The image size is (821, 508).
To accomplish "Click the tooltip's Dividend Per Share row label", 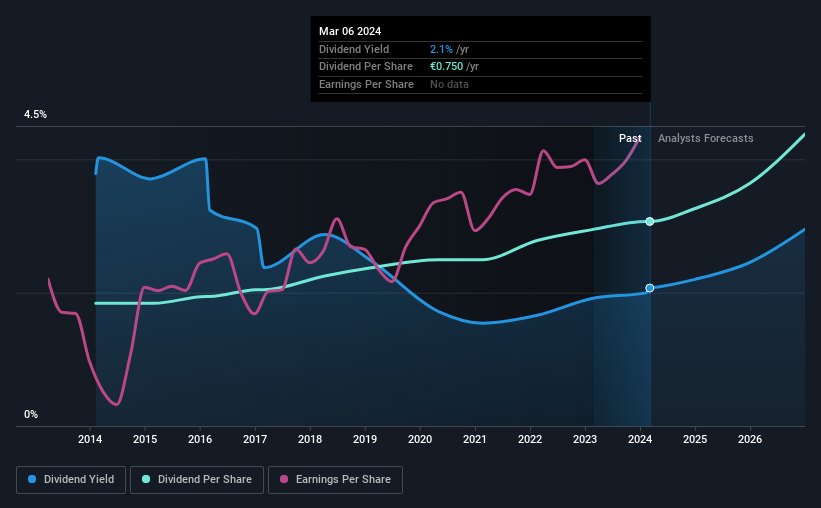I will point(365,67).
